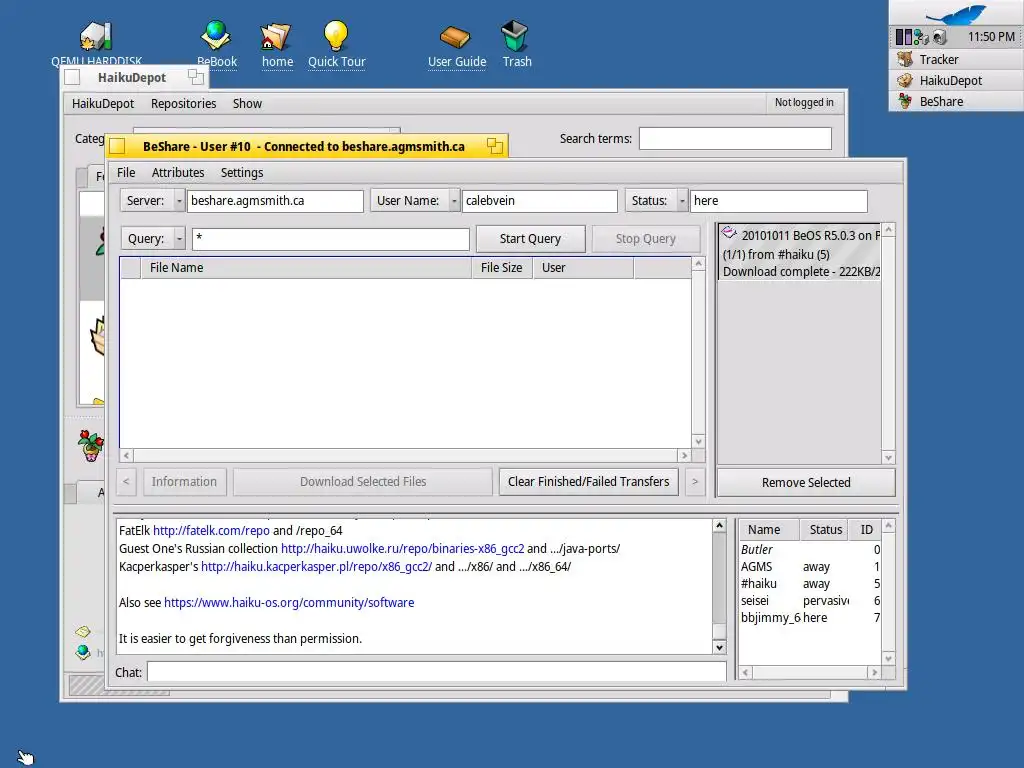Open the User Guide book icon
Screen dimensions: 1024x768
point(455,37)
